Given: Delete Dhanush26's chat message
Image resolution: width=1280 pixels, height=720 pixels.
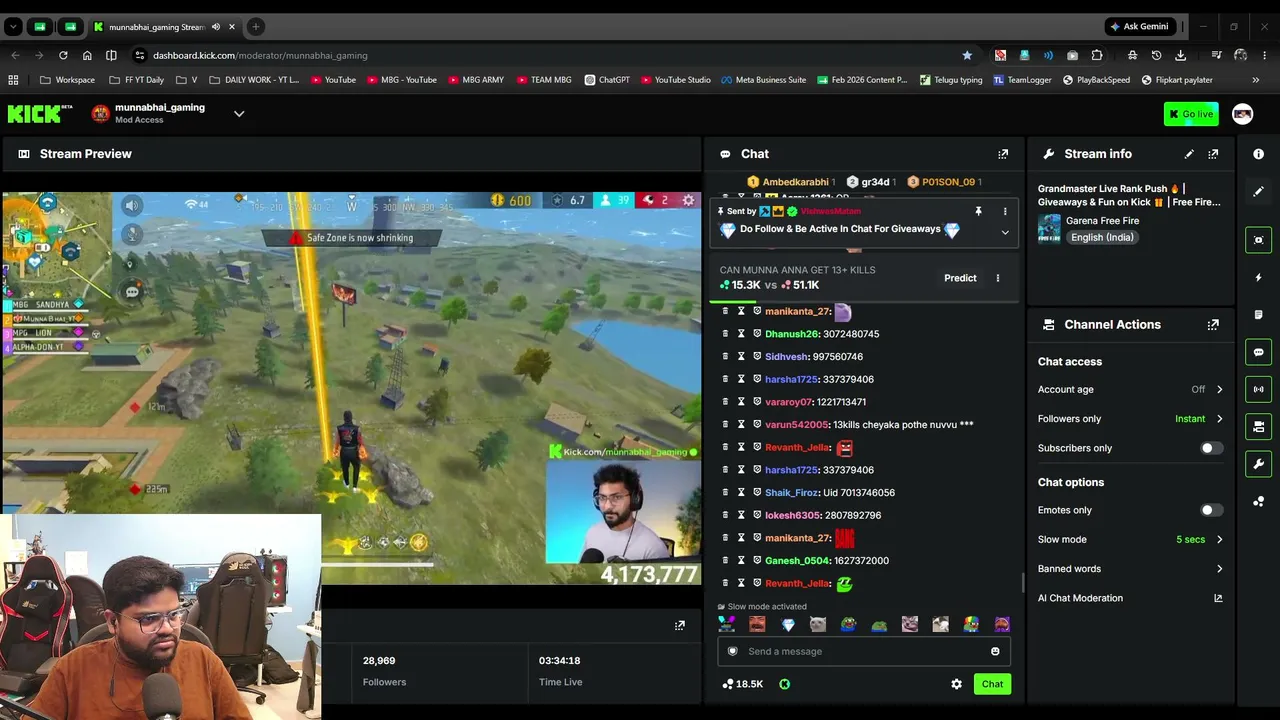Looking at the screenshot, I should [725, 334].
